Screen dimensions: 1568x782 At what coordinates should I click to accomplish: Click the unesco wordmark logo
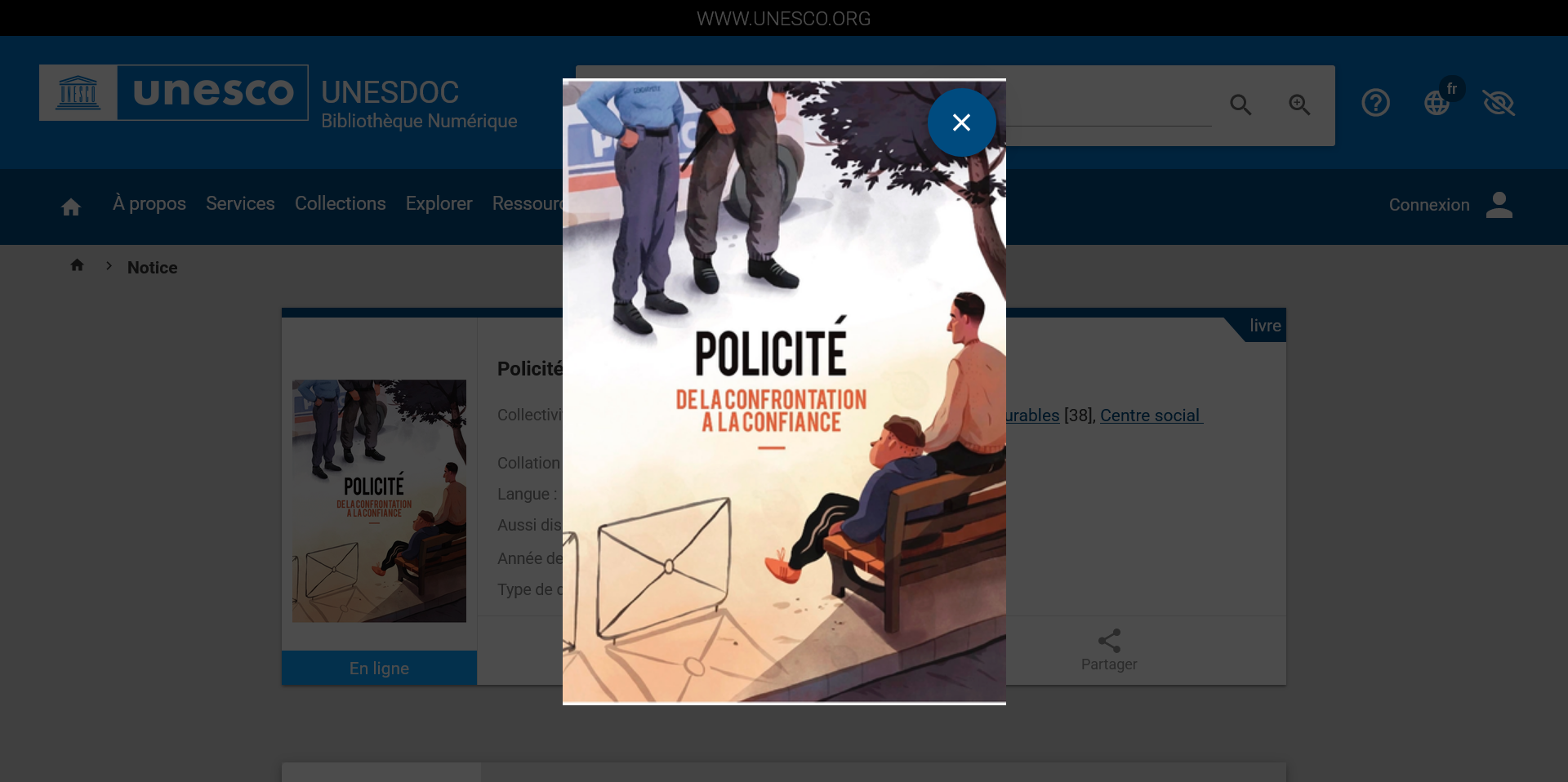click(213, 92)
